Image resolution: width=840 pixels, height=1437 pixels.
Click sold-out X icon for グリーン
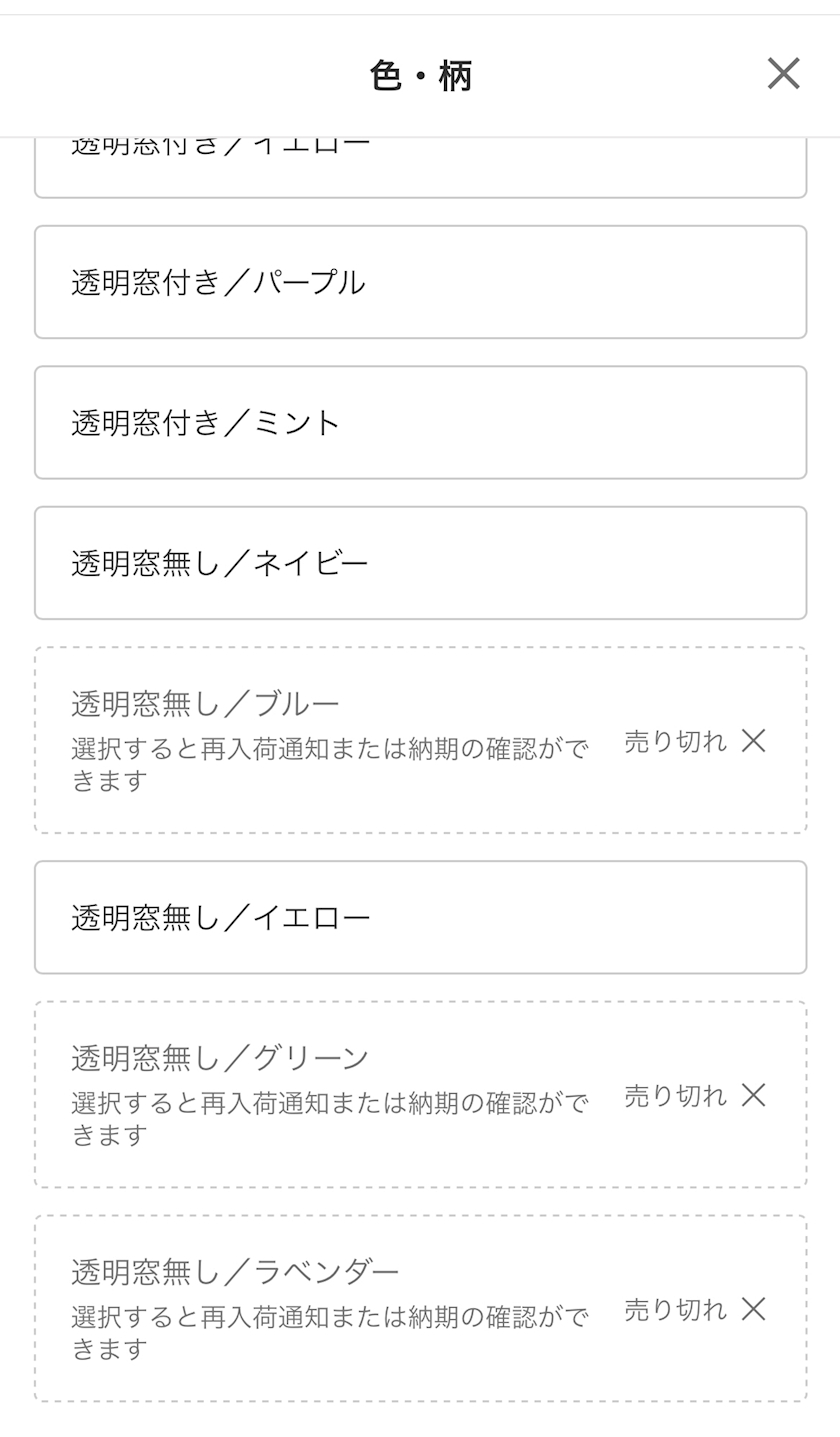[x=753, y=1095]
